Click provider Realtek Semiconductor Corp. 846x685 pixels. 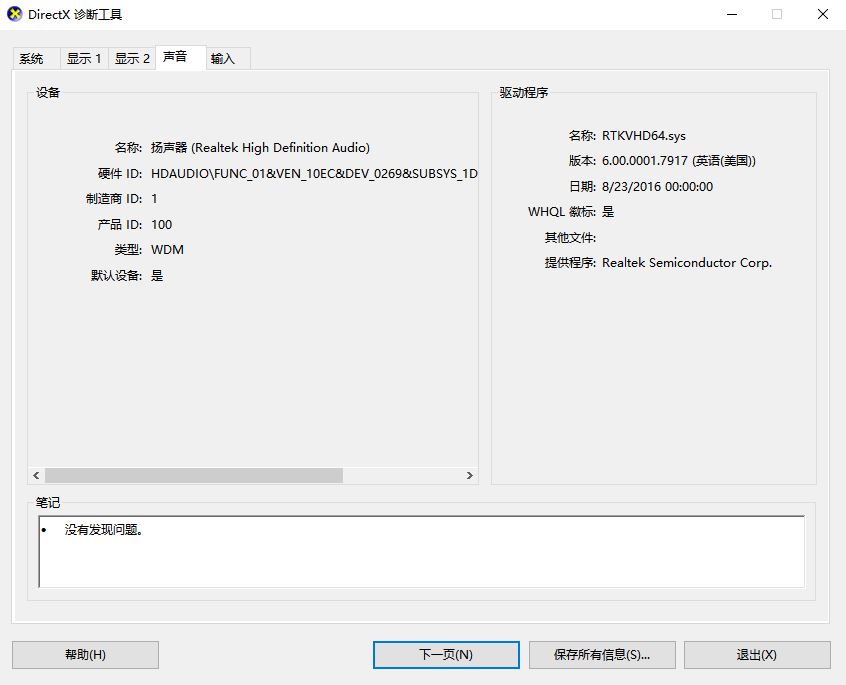click(x=687, y=263)
